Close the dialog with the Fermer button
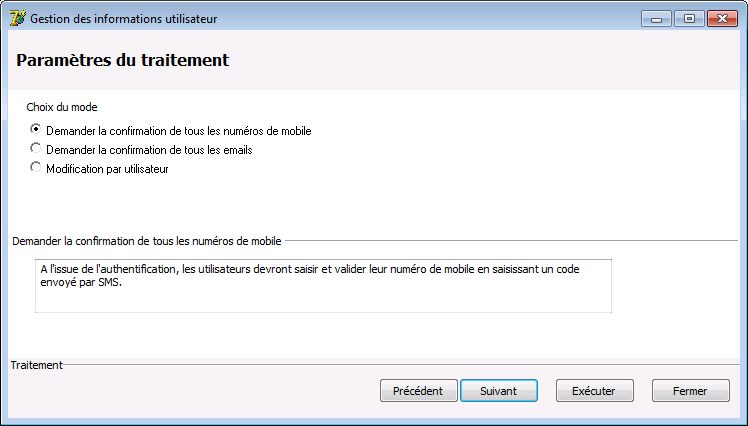The image size is (748, 426). point(690,391)
